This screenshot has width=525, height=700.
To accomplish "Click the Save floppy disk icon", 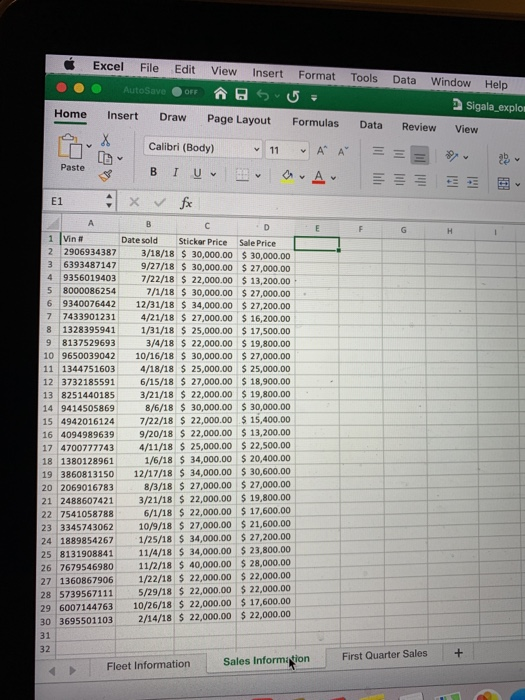I will click(x=242, y=94).
